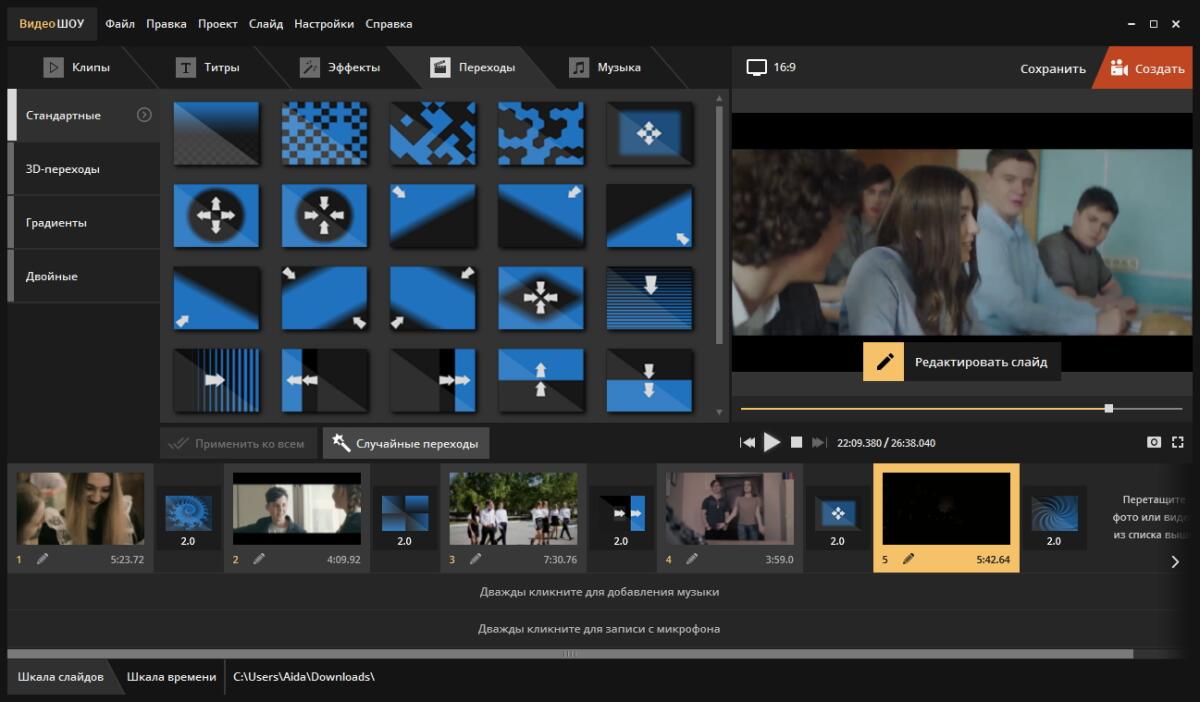Switch to the Музыка tab
Image resolution: width=1200 pixels, height=702 pixels.
pyautogui.click(x=618, y=68)
